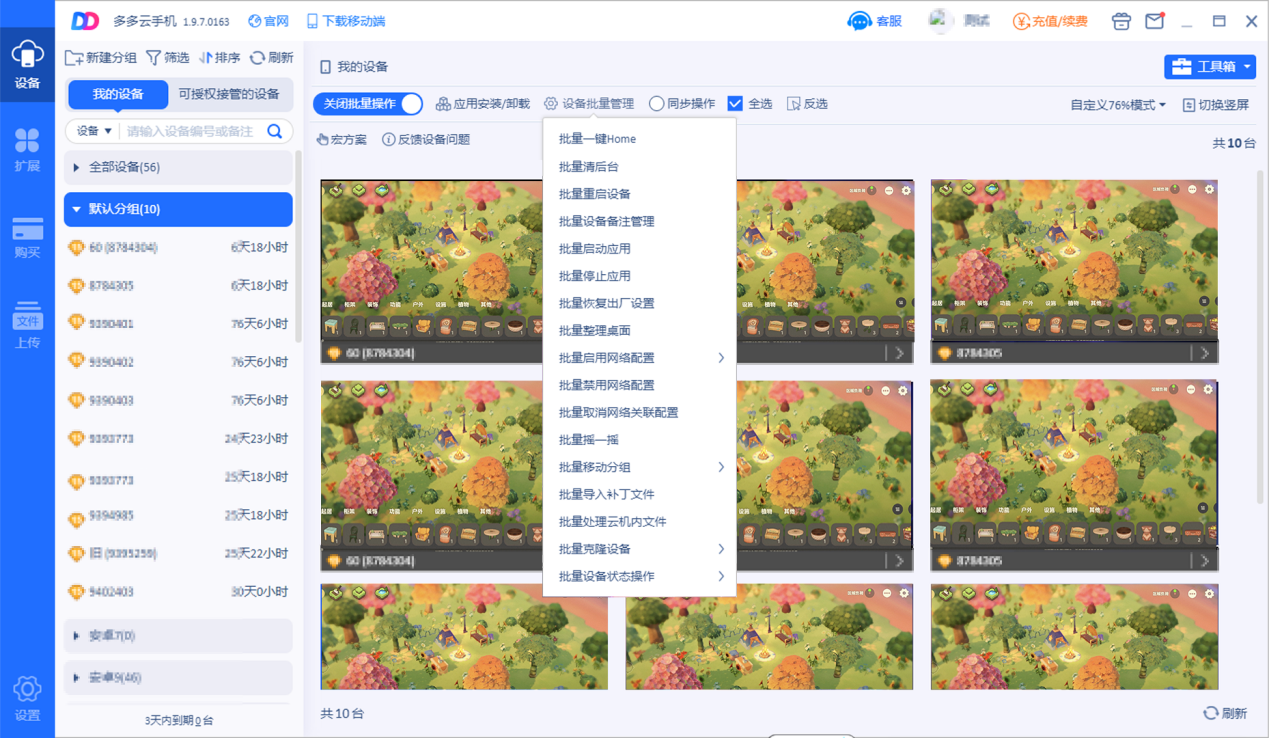
Task: Switch to 我的设备 tab
Action: click(118, 94)
